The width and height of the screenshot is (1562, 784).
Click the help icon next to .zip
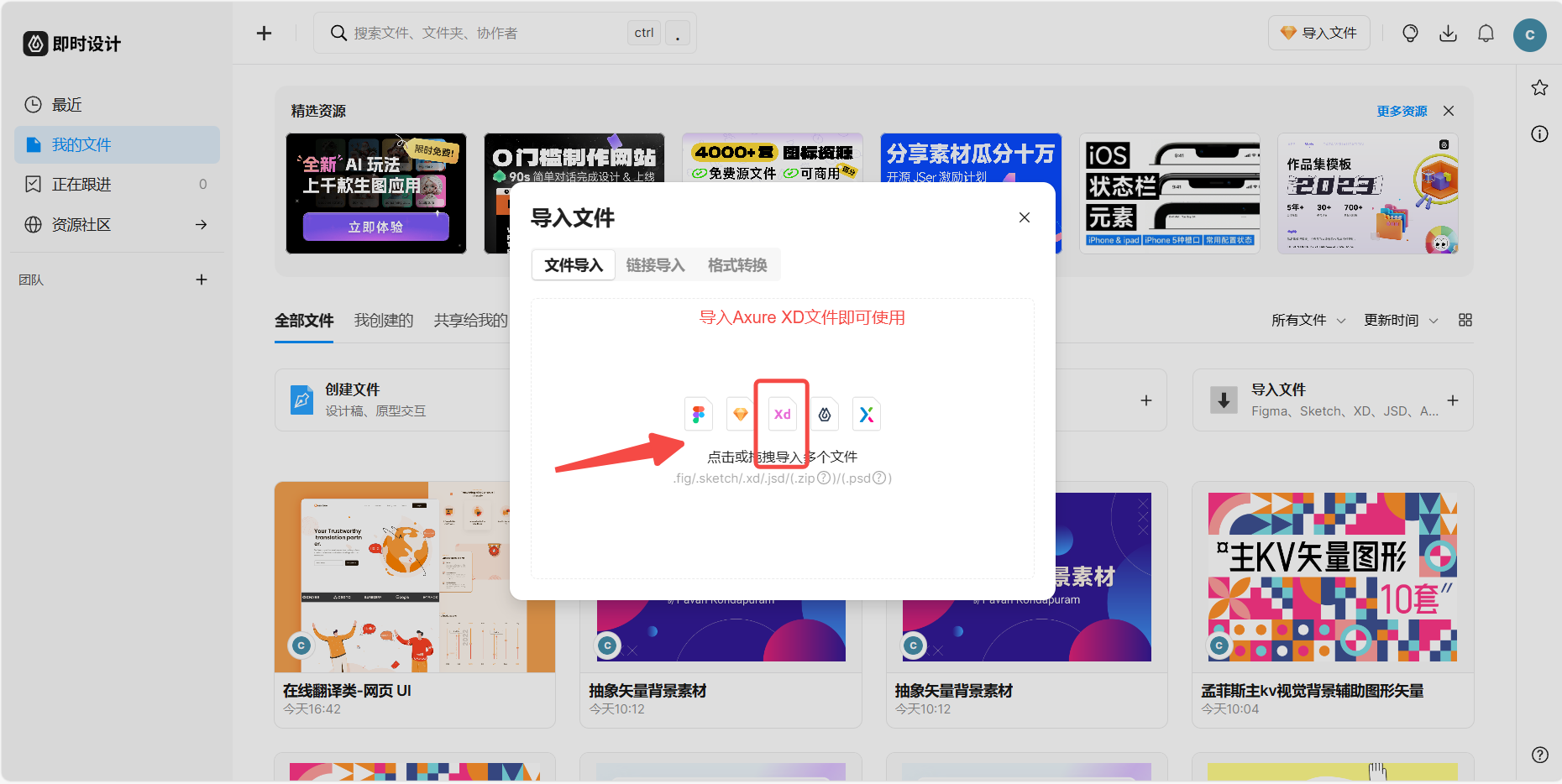coord(824,478)
